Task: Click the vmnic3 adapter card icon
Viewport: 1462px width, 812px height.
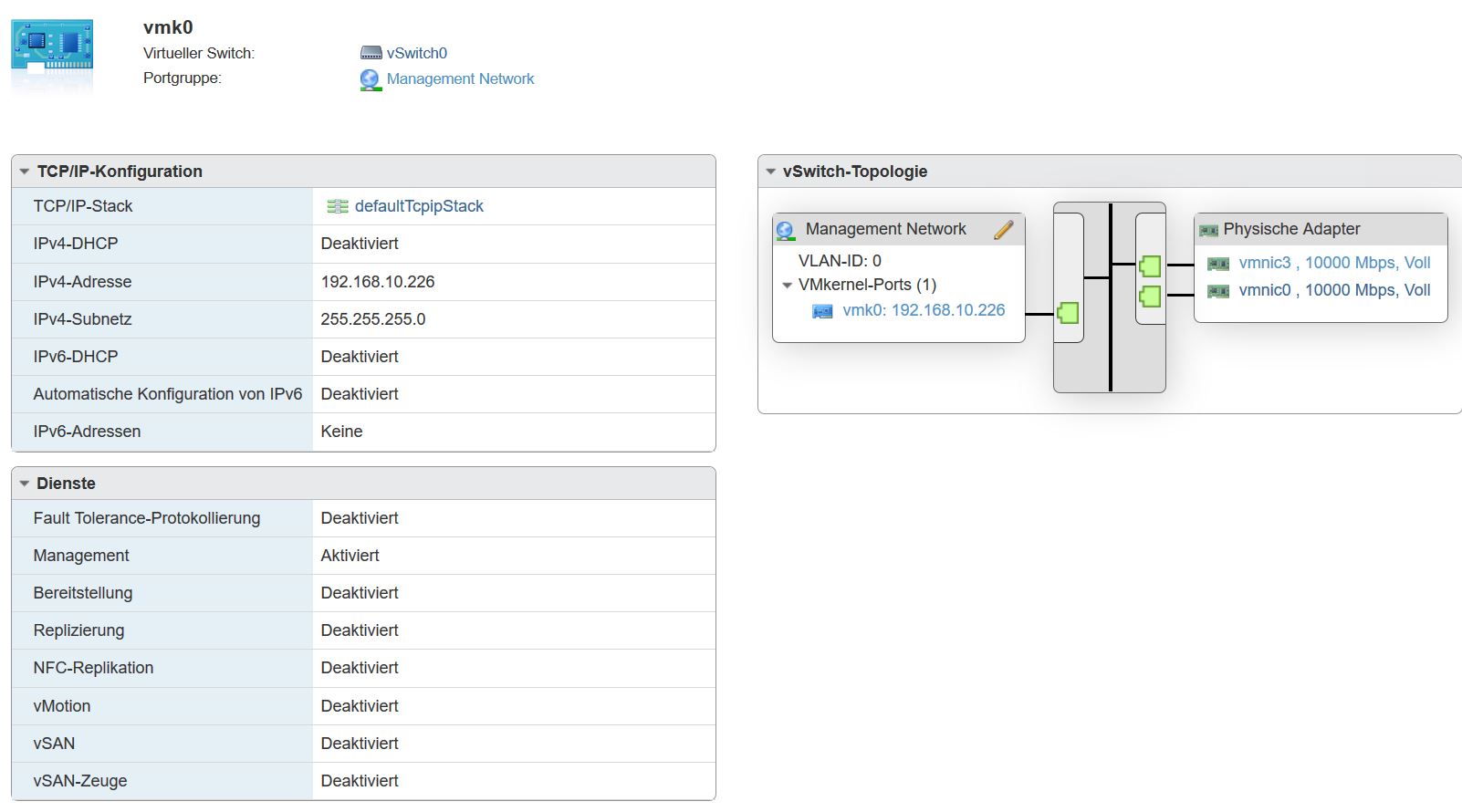Action: (1217, 264)
